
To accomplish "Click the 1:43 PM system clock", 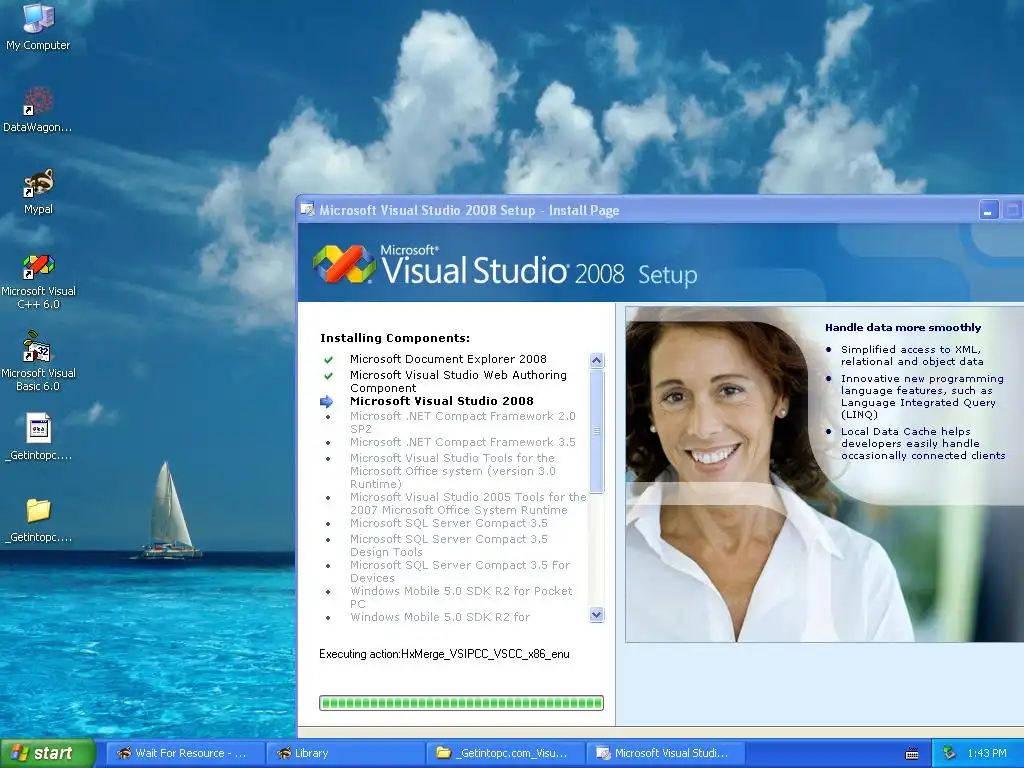I will [987, 753].
